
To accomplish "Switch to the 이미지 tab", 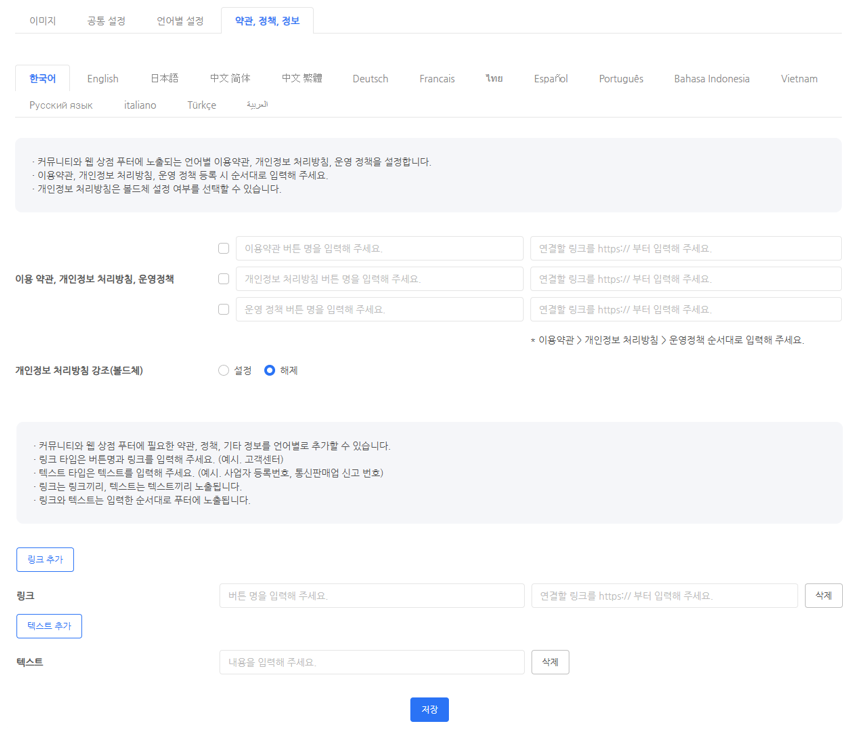I will point(42,21).
